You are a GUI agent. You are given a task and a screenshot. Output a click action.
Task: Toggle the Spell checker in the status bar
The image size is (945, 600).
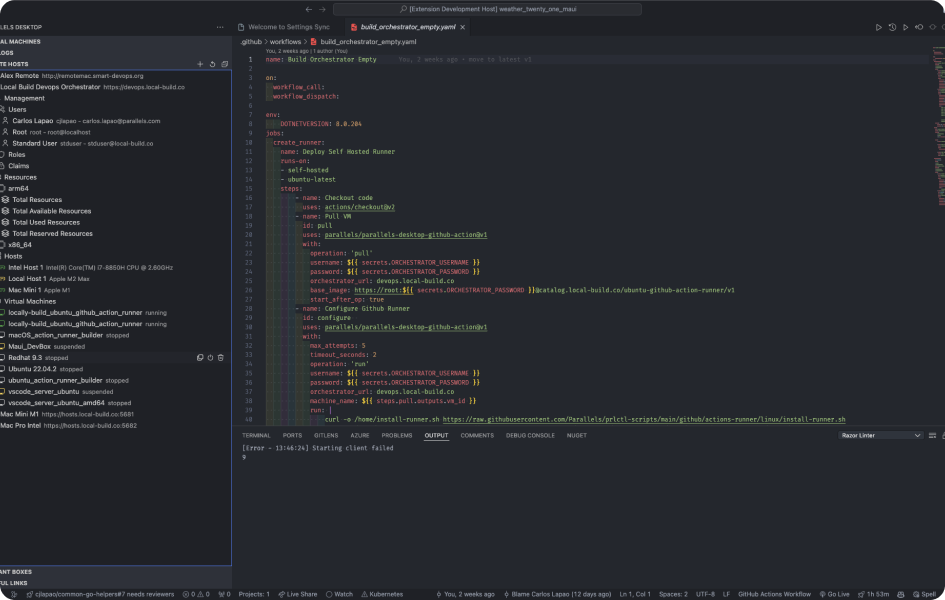click(x=927, y=593)
